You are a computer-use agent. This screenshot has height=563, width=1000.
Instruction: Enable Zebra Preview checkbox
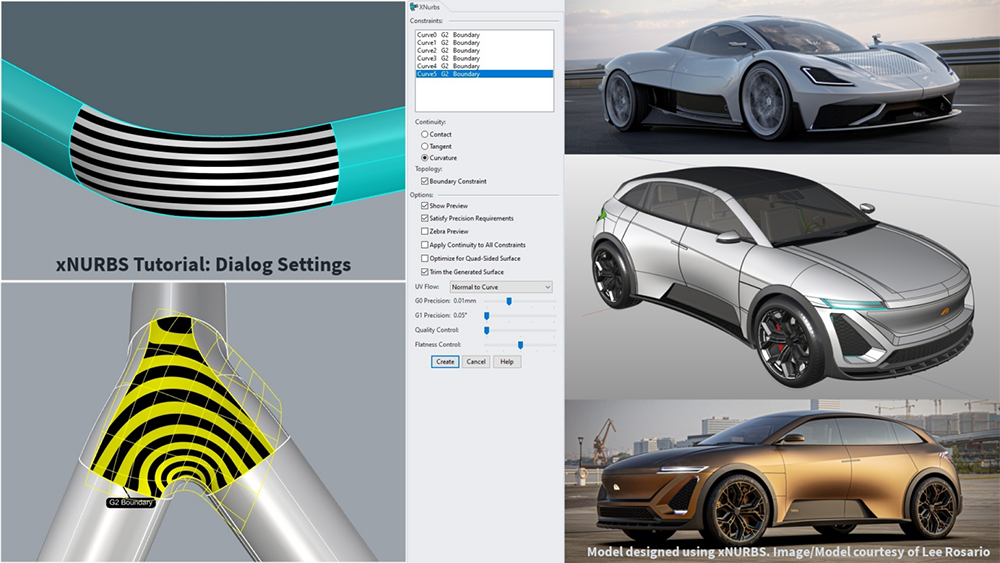(425, 231)
